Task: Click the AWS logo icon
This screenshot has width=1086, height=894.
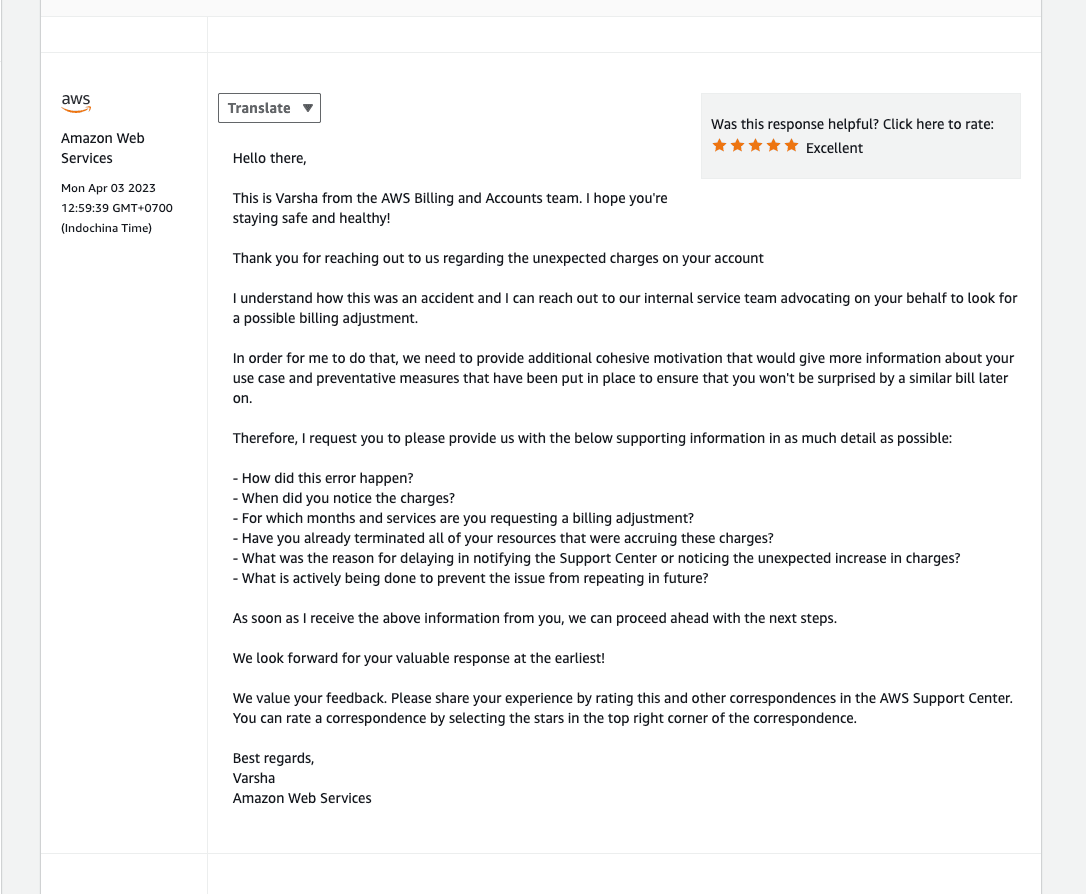Action: [x=76, y=103]
